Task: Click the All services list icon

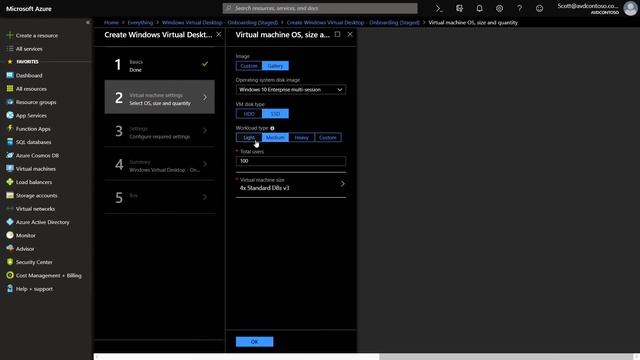Action: [10, 49]
